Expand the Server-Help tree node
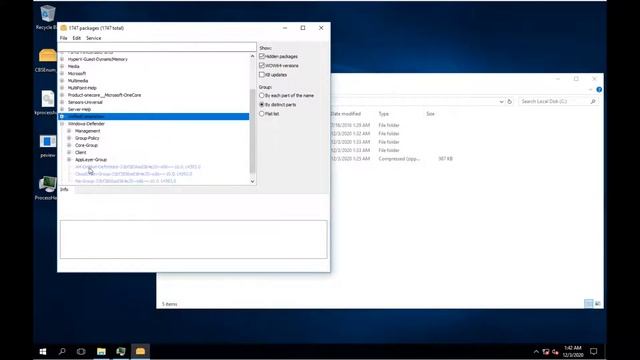This screenshot has width=640, height=360. tap(62, 109)
